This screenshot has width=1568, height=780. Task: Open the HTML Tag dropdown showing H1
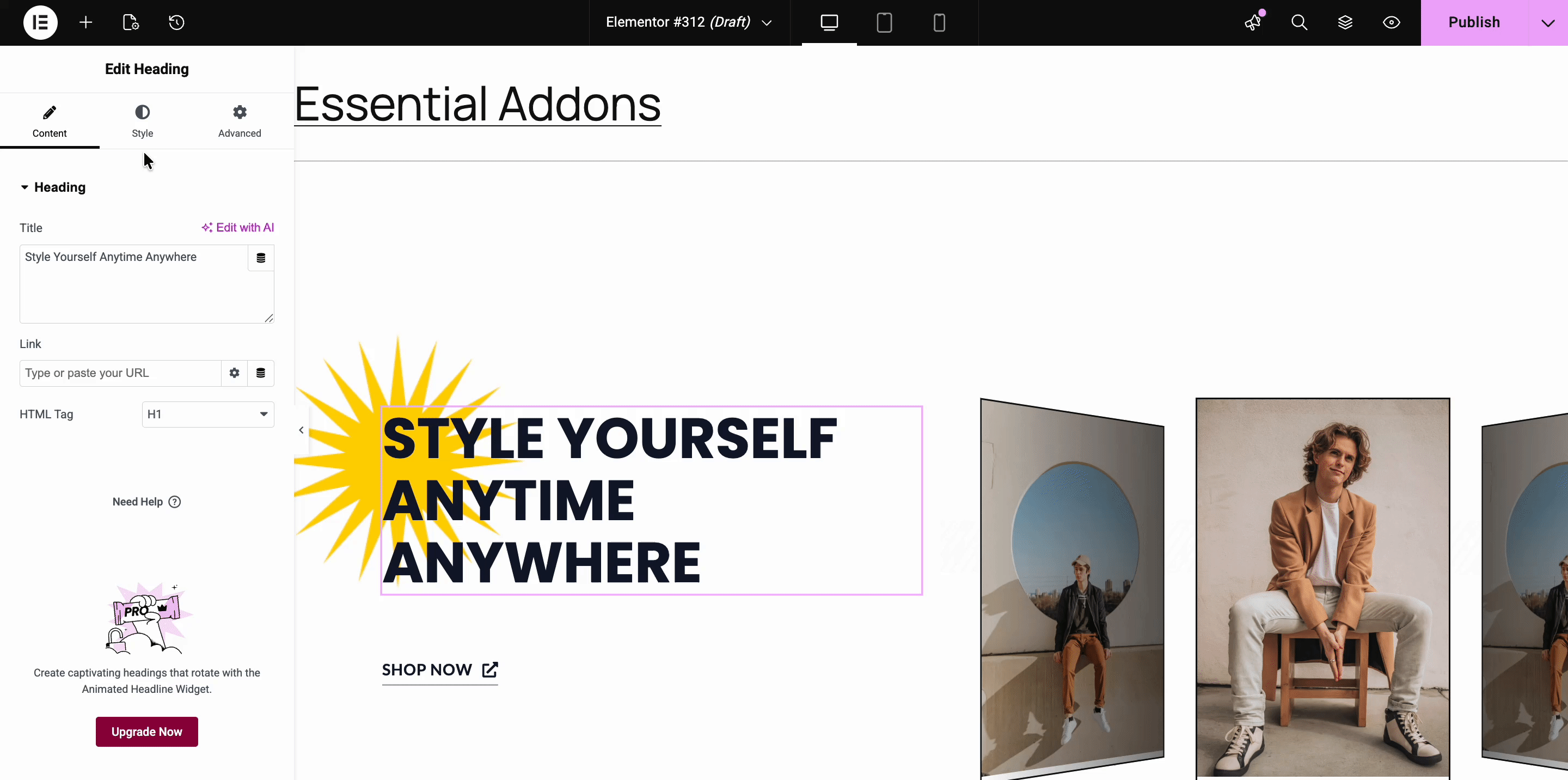click(207, 414)
